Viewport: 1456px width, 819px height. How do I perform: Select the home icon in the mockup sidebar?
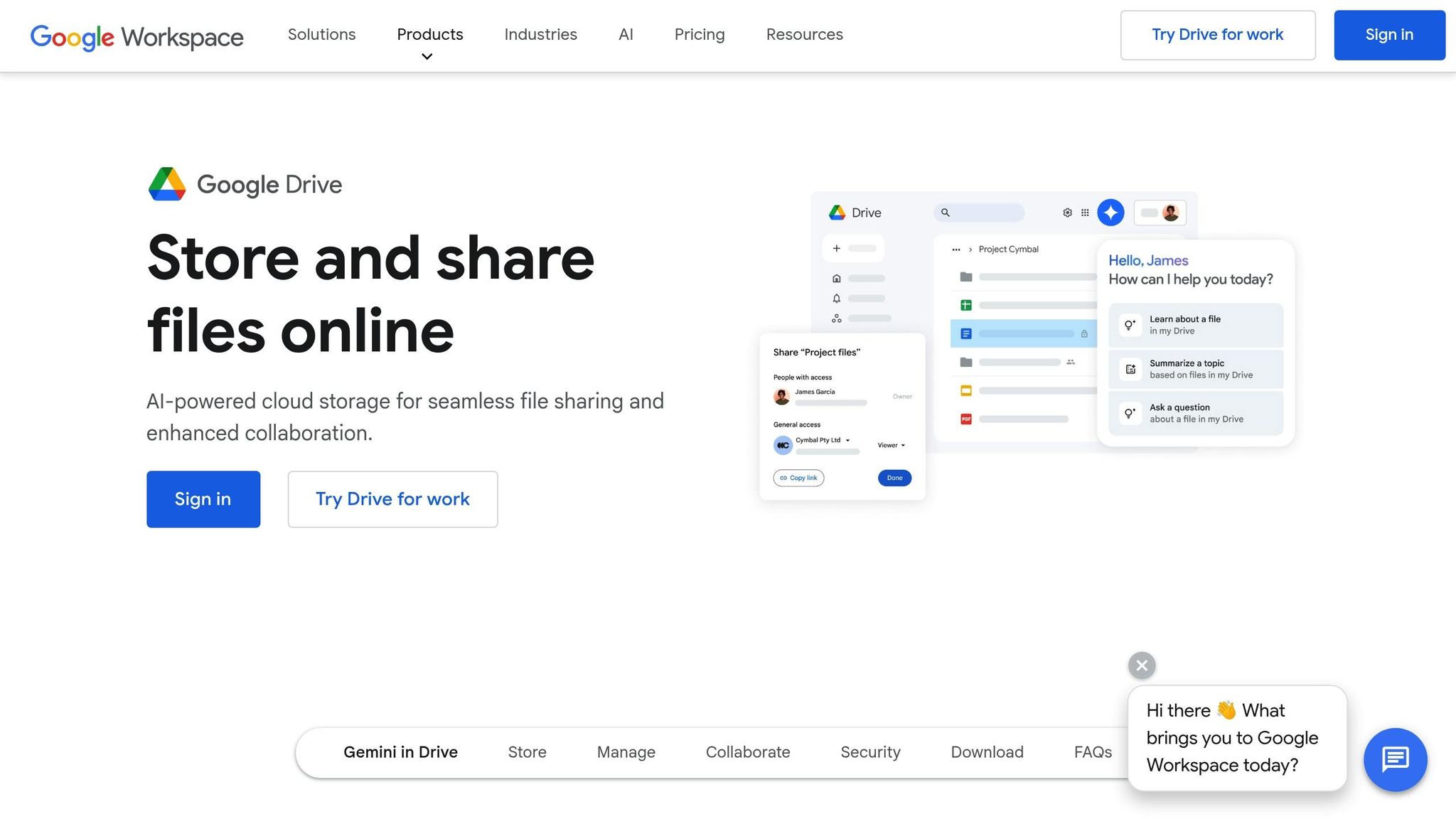[x=835, y=277]
